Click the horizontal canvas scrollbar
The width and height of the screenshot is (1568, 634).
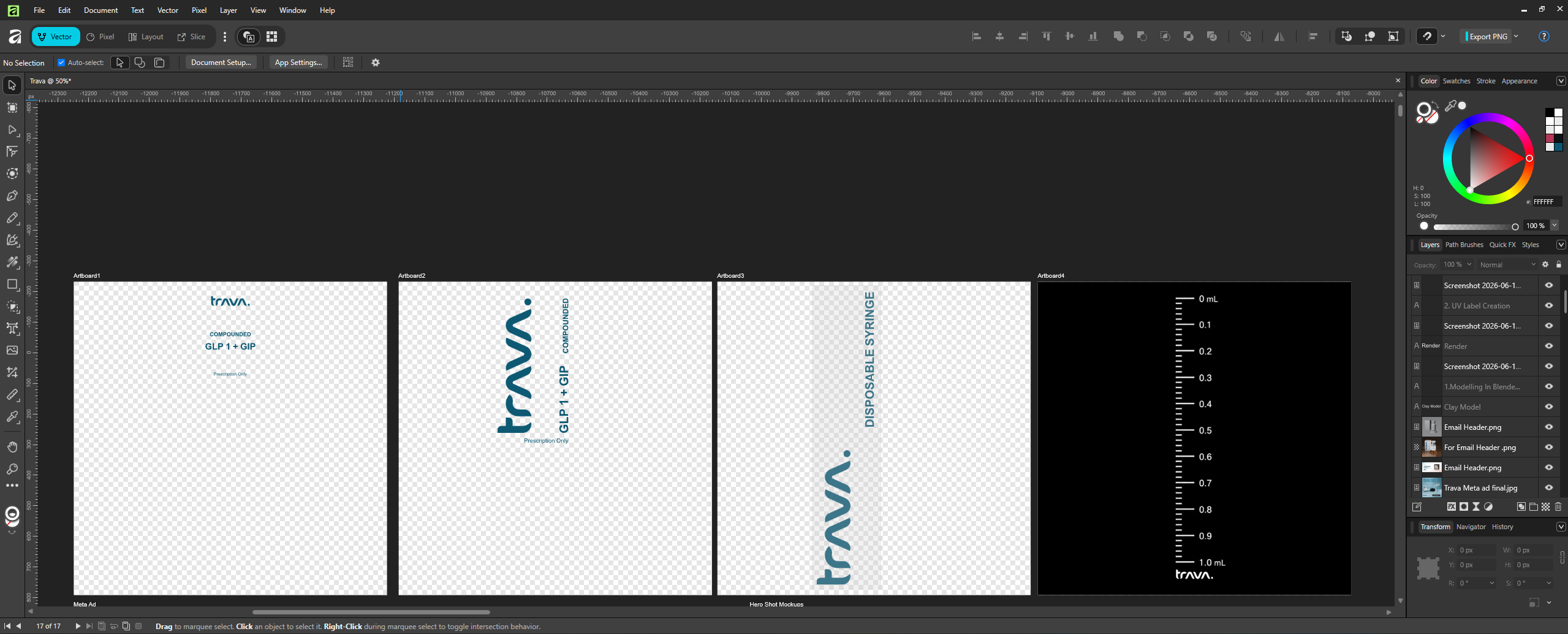371,612
